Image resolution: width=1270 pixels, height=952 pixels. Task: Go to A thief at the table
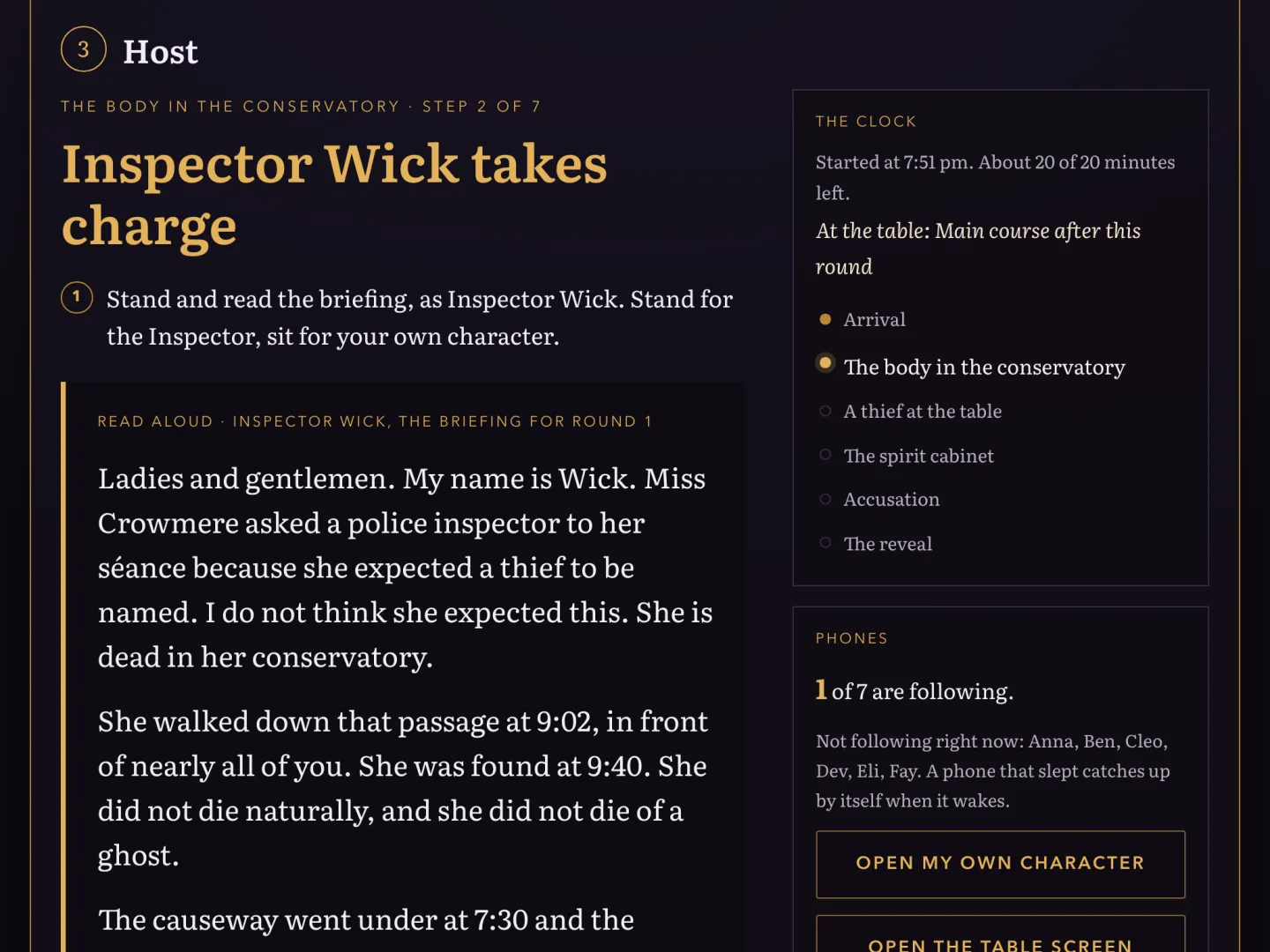[923, 412]
